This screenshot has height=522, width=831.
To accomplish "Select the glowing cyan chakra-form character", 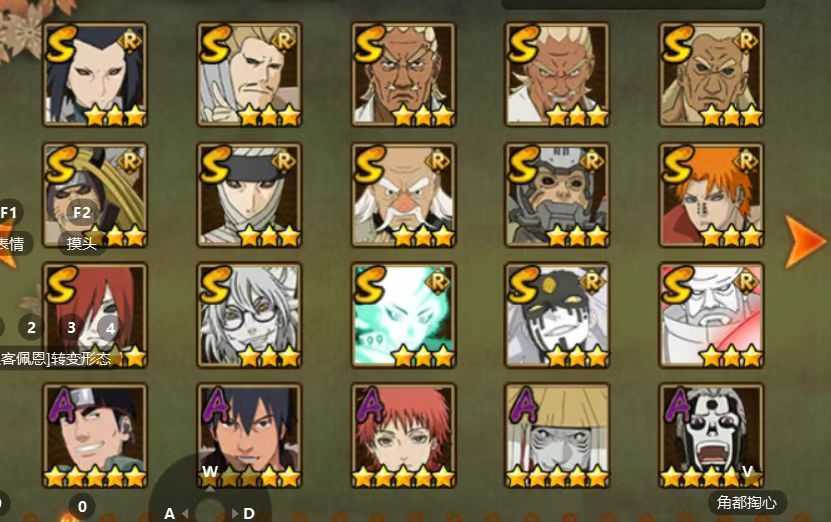I will point(403,315).
